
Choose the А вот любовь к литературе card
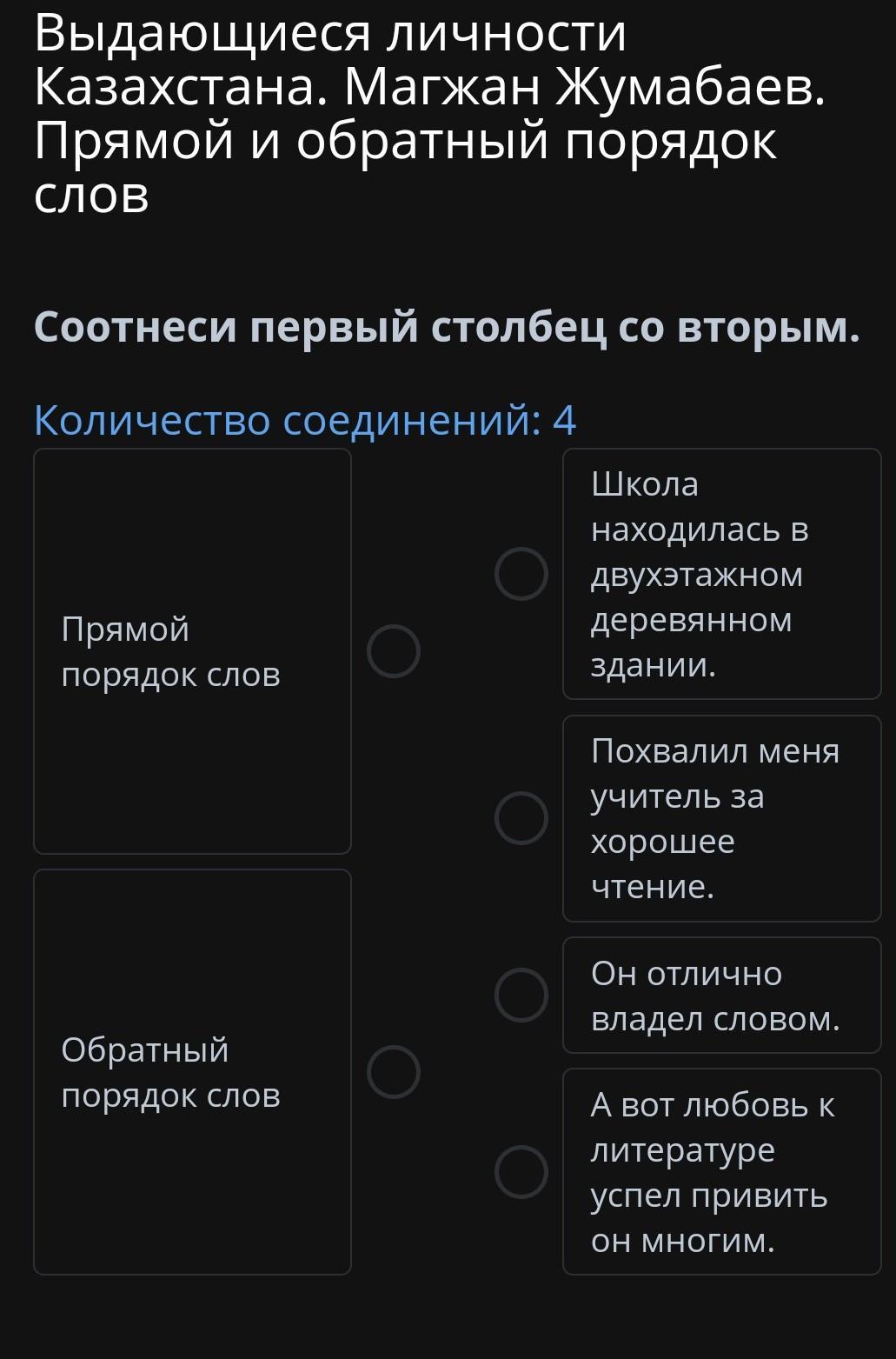pyautogui.click(x=721, y=1171)
